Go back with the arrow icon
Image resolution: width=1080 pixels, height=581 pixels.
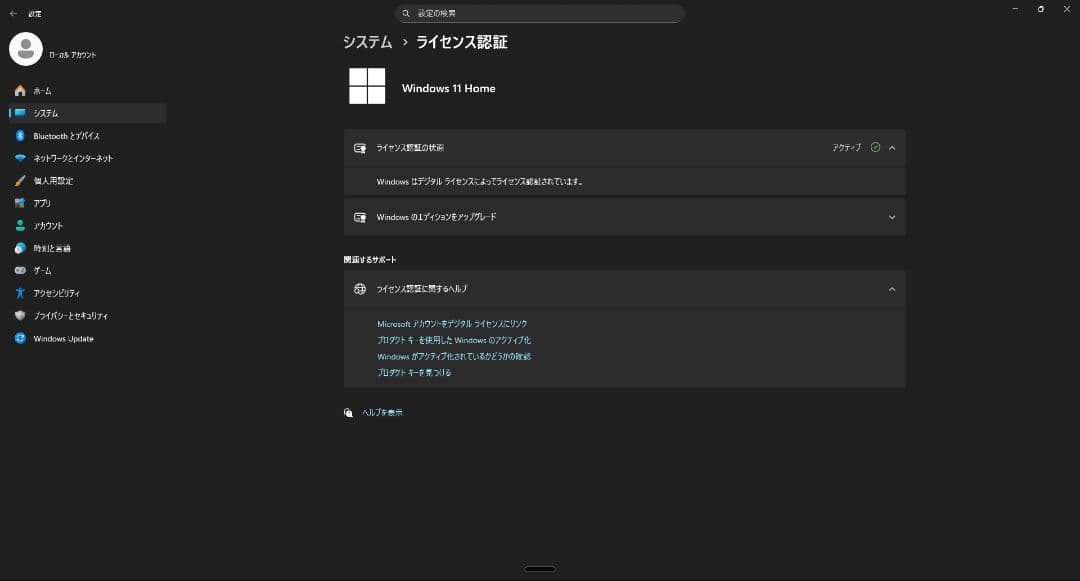click(x=13, y=13)
